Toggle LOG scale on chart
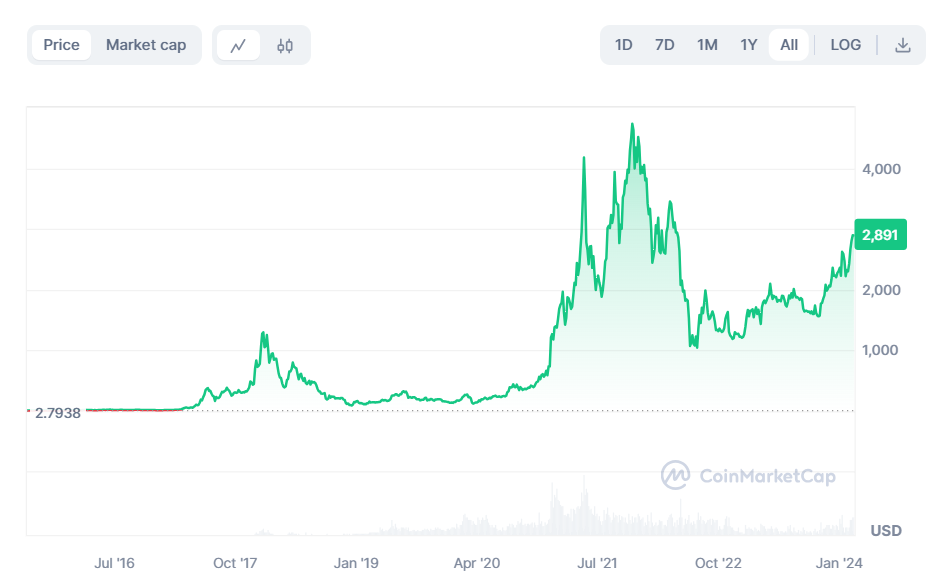Image resolution: width=938 pixels, height=587 pixels. 846,45
